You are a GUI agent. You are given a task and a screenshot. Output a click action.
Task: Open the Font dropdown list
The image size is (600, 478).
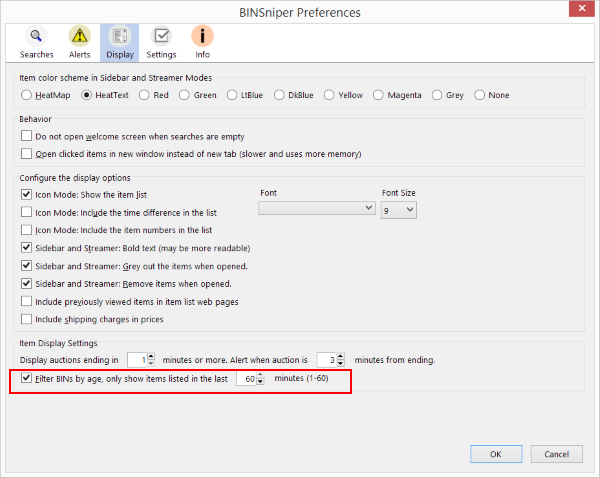pyautogui.click(x=317, y=208)
